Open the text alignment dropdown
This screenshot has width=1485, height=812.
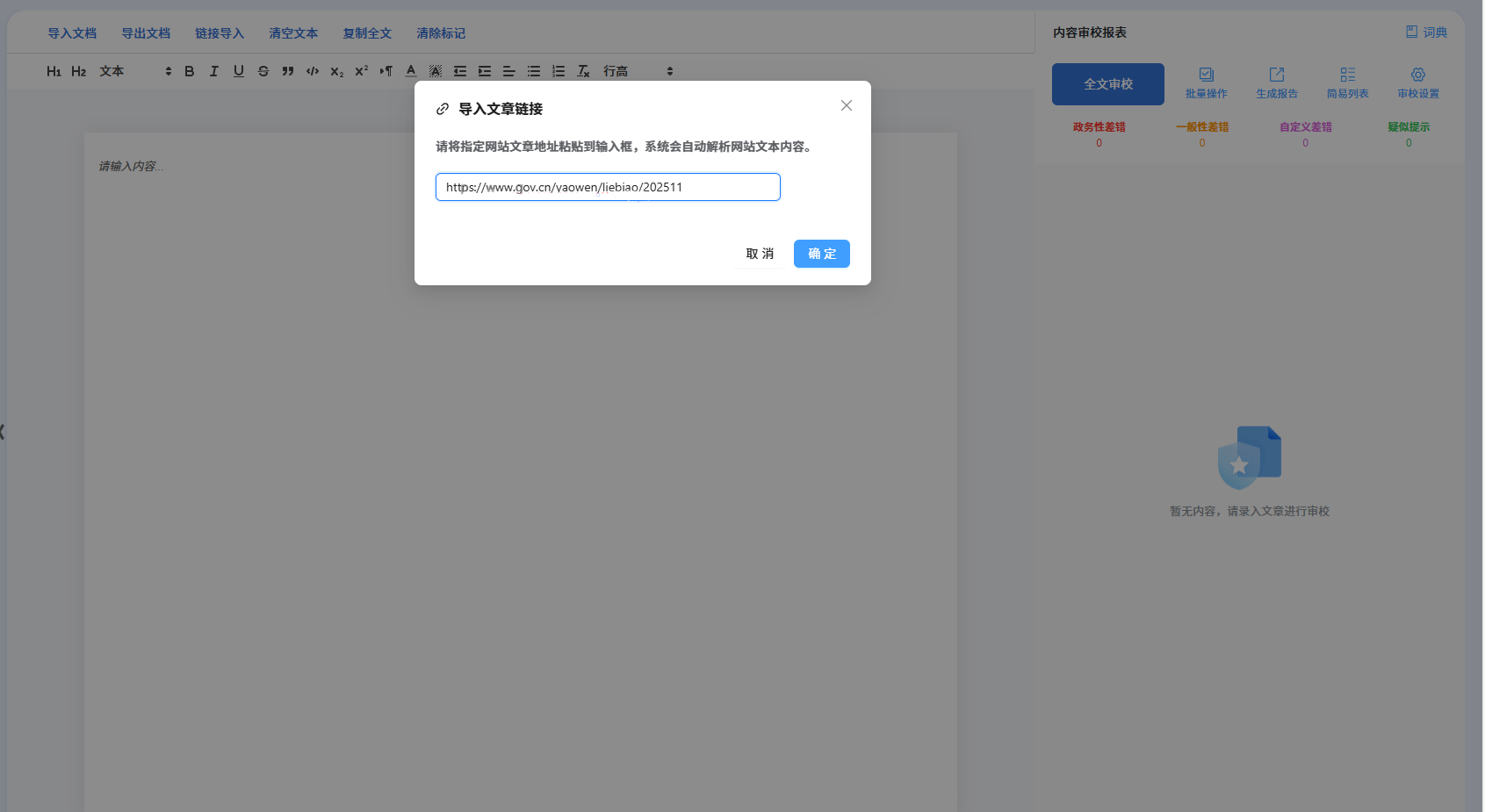coord(508,71)
